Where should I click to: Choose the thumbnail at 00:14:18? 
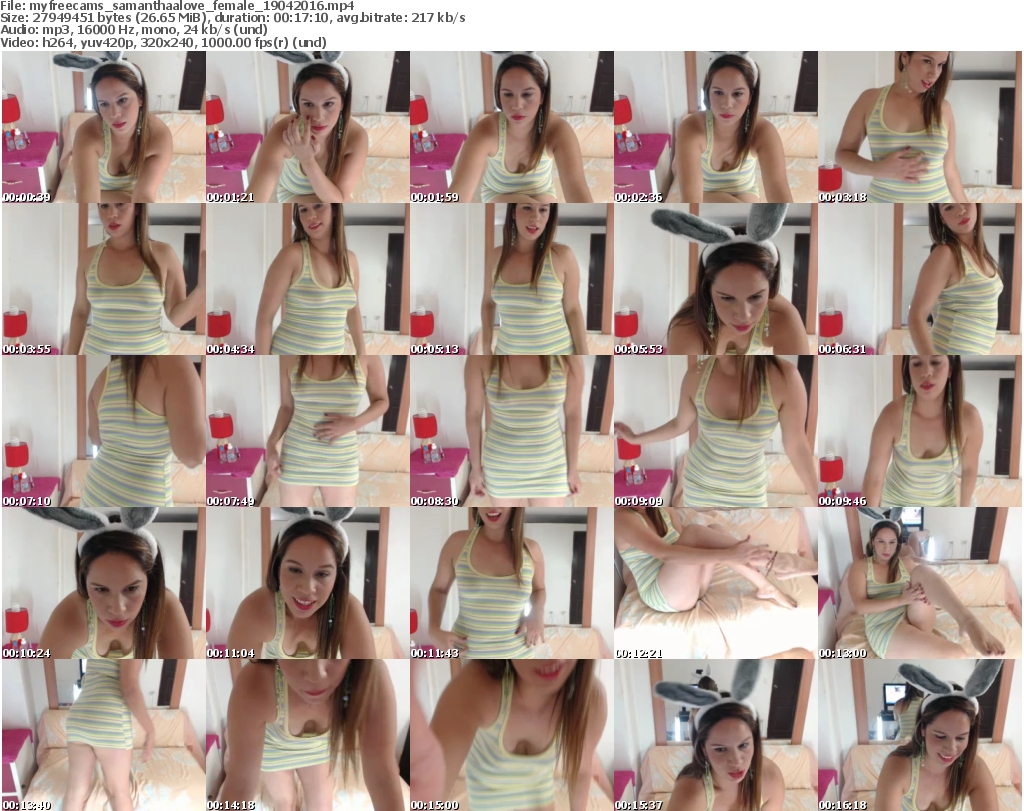pos(308,735)
